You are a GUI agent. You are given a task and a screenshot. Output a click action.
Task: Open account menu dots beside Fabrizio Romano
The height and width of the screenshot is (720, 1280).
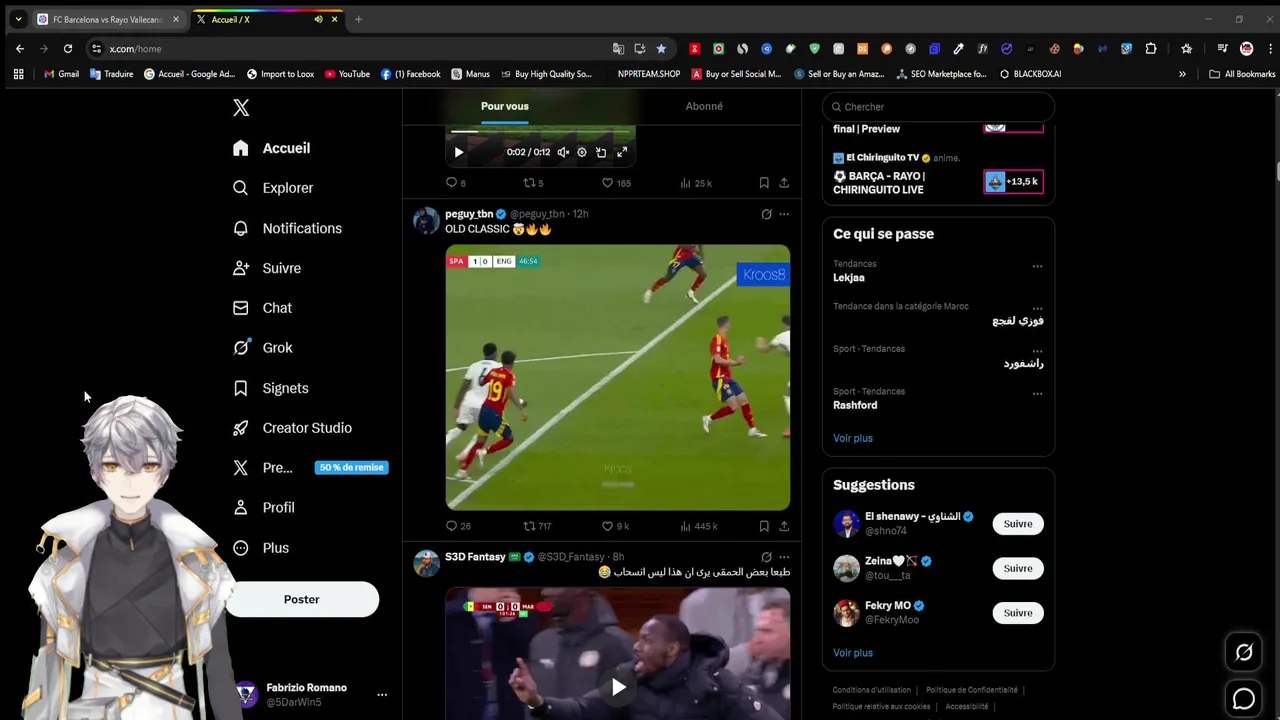click(381, 694)
